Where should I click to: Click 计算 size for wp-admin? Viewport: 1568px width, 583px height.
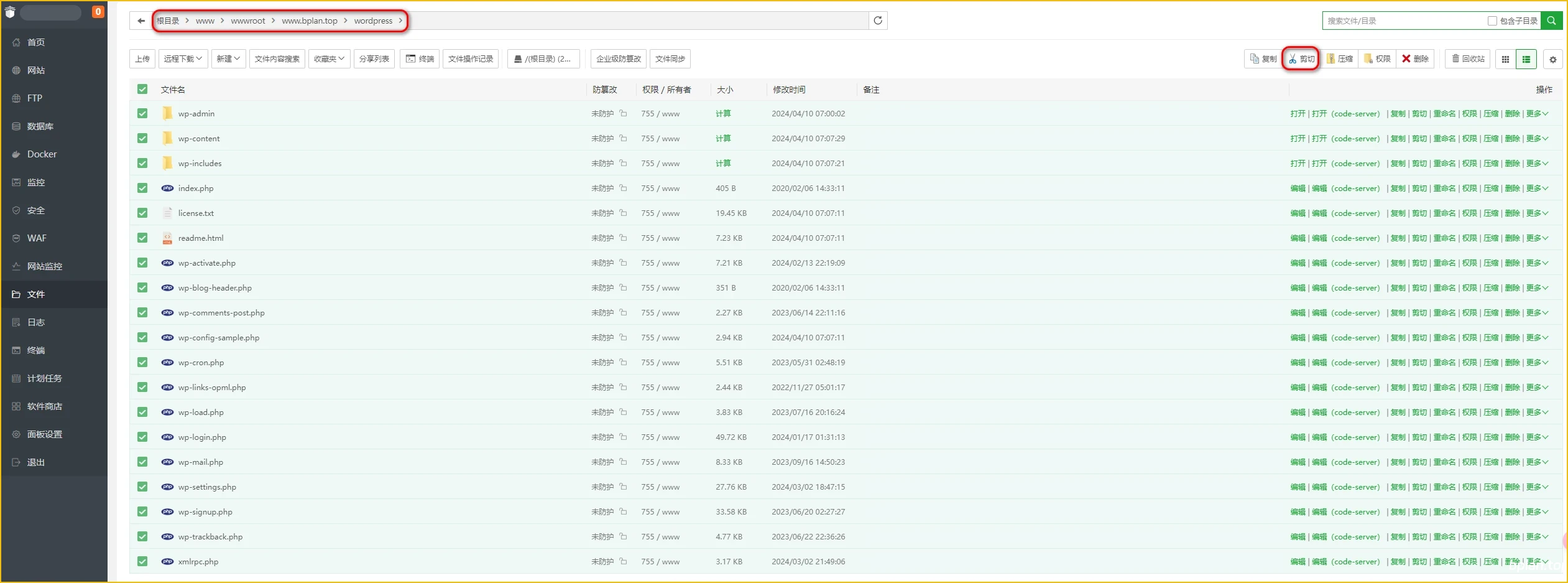point(723,113)
